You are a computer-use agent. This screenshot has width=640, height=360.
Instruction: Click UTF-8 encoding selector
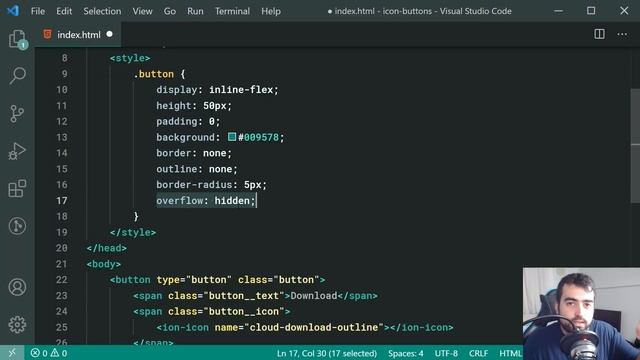tap(446, 353)
